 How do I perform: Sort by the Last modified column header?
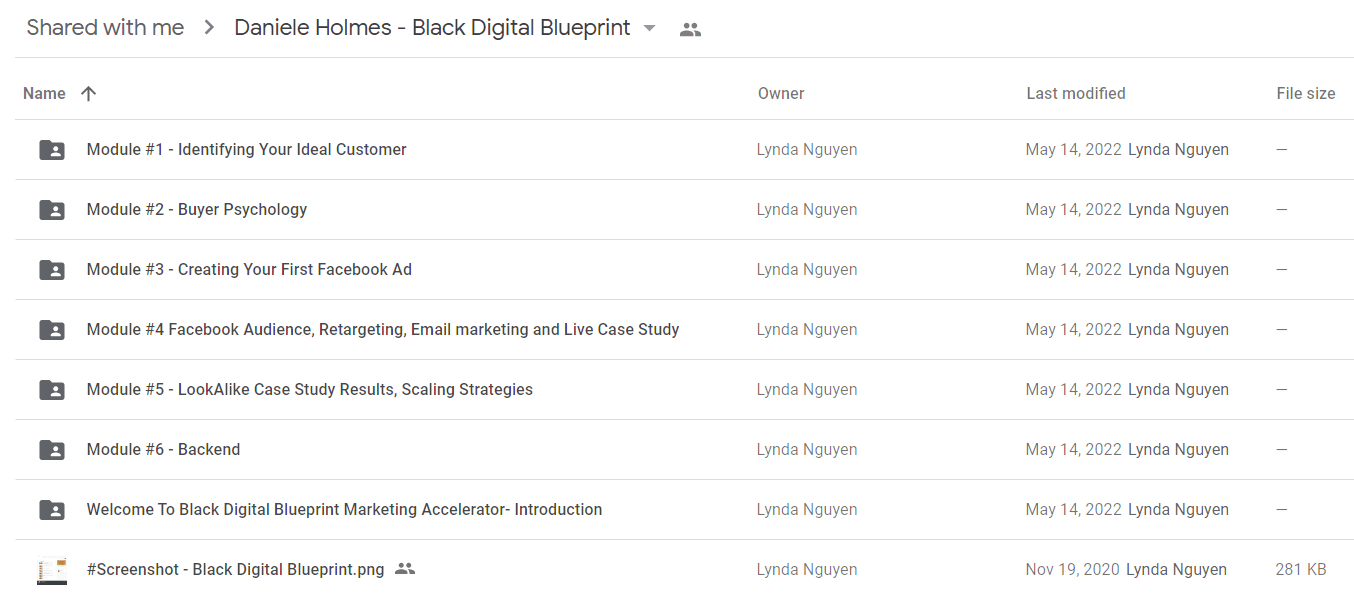point(1076,93)
